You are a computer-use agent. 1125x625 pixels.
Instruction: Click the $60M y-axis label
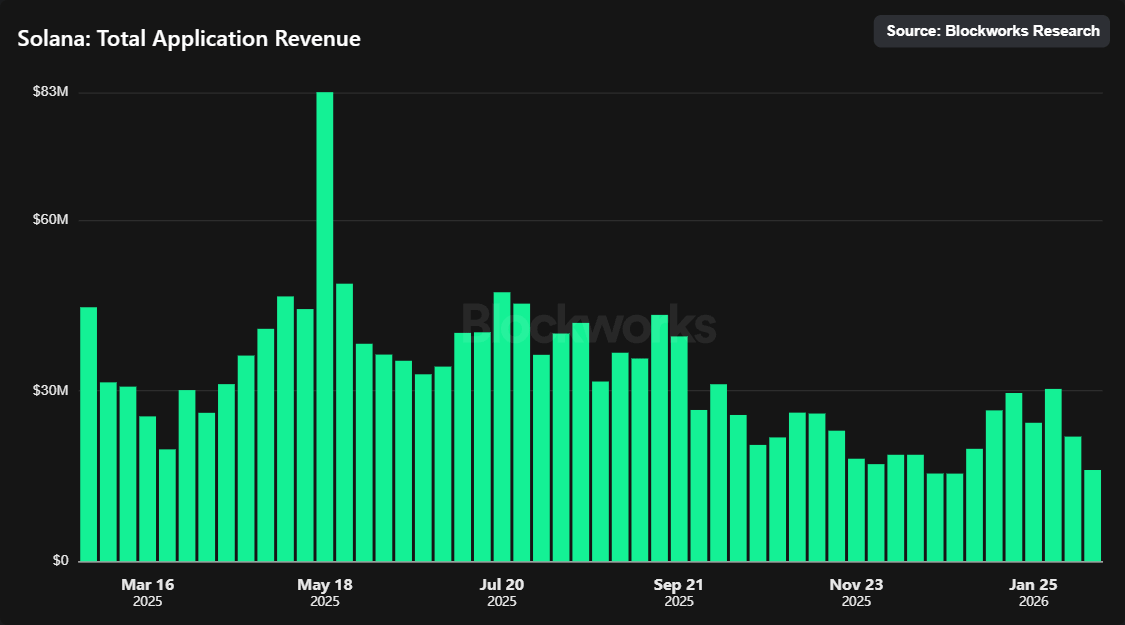click(50, 220)
